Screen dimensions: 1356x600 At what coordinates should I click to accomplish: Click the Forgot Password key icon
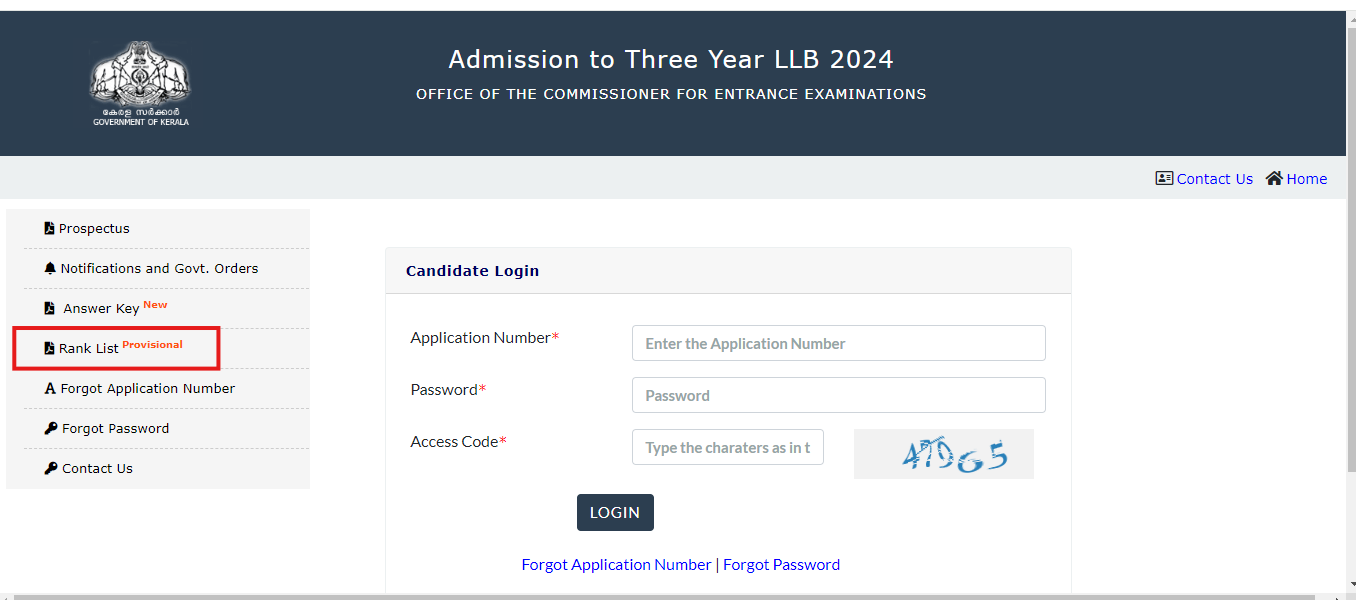click(x=51, y=428)
